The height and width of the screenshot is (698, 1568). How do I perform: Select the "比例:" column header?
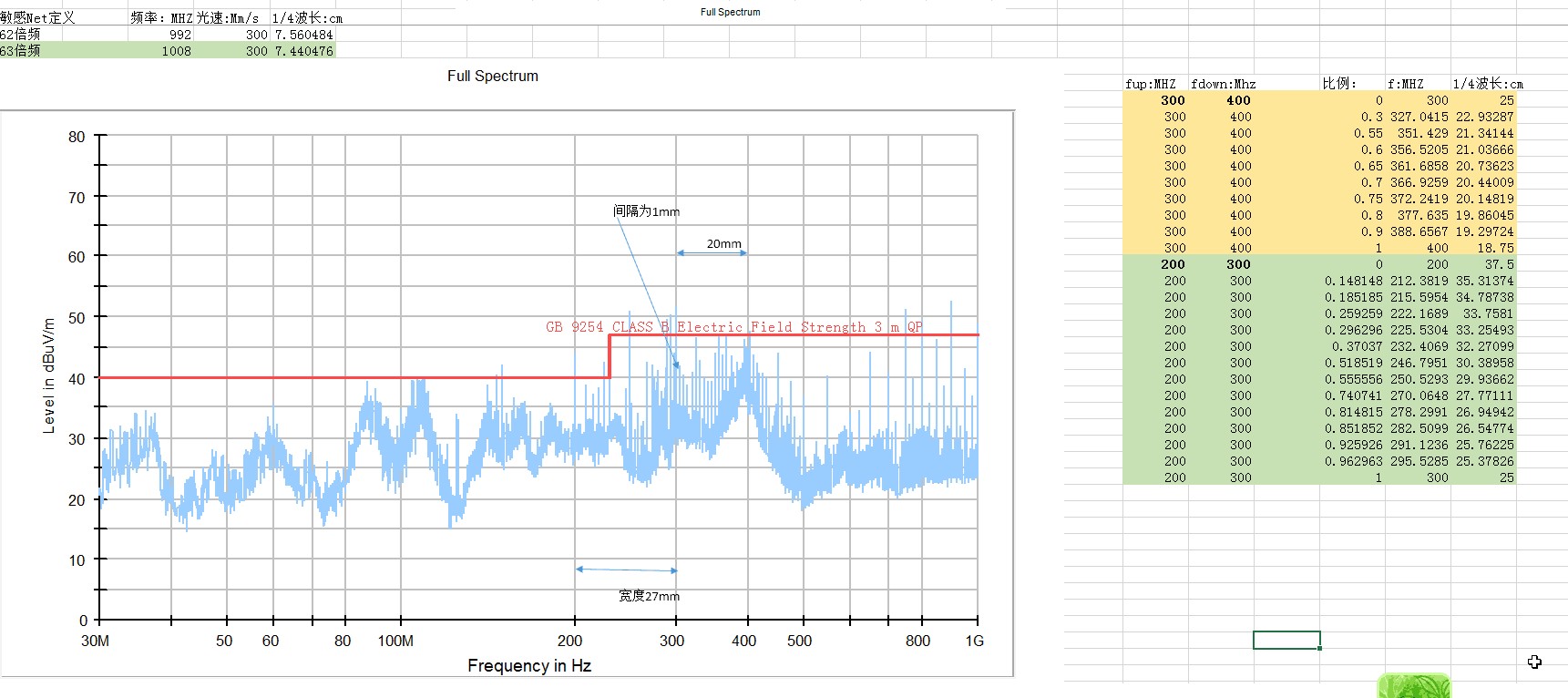click(x=1339, y=84)
